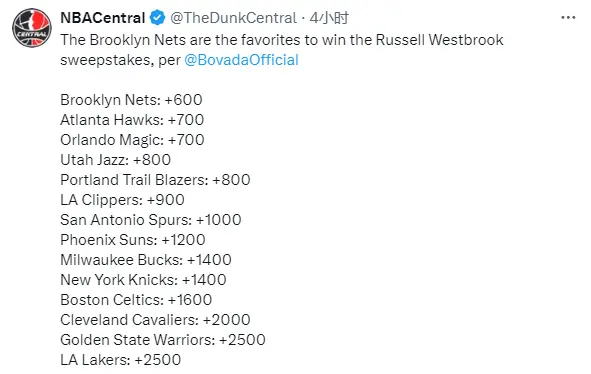Open the @TheDunkCentral handle link
The image size is (591, 374).
click(x=233, y=18)
